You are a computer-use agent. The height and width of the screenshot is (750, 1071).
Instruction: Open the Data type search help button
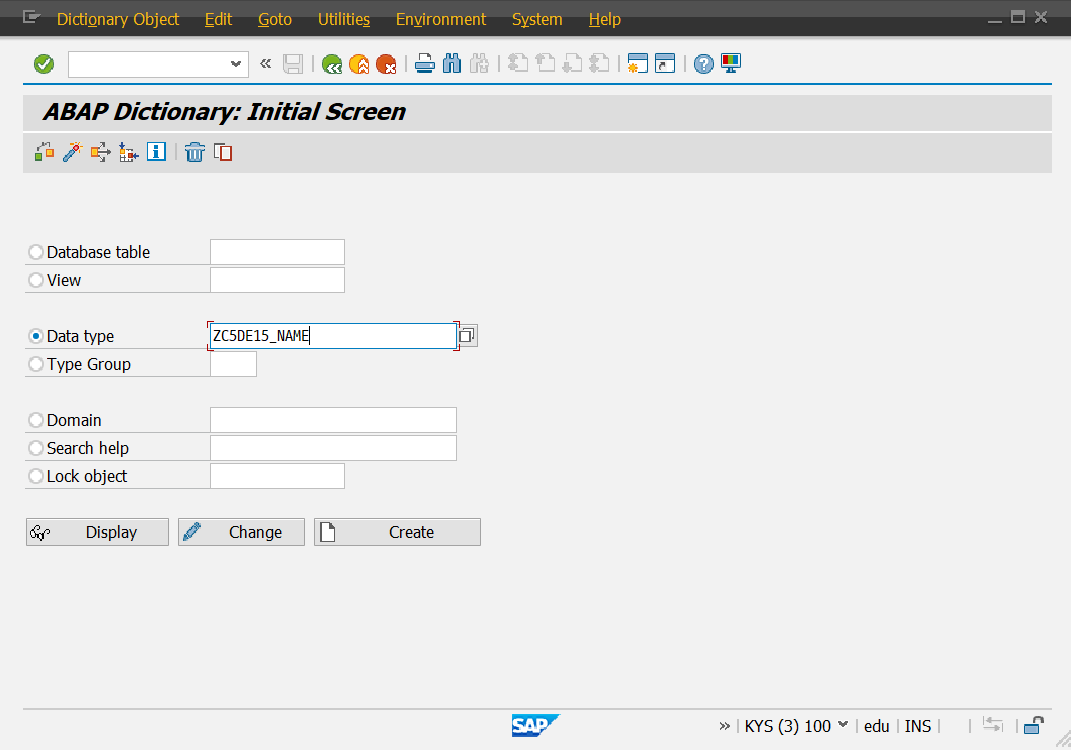coord(467,335)
